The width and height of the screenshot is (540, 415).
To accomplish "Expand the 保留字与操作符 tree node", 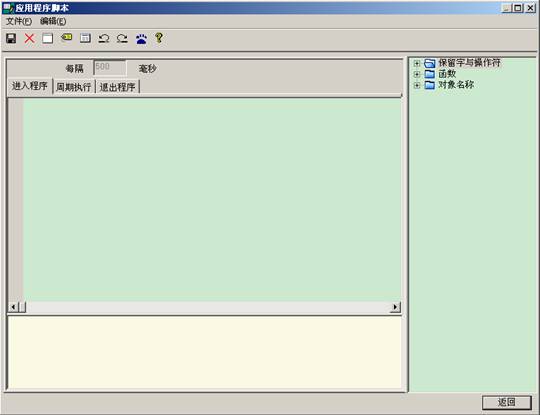I will point(417,63).
